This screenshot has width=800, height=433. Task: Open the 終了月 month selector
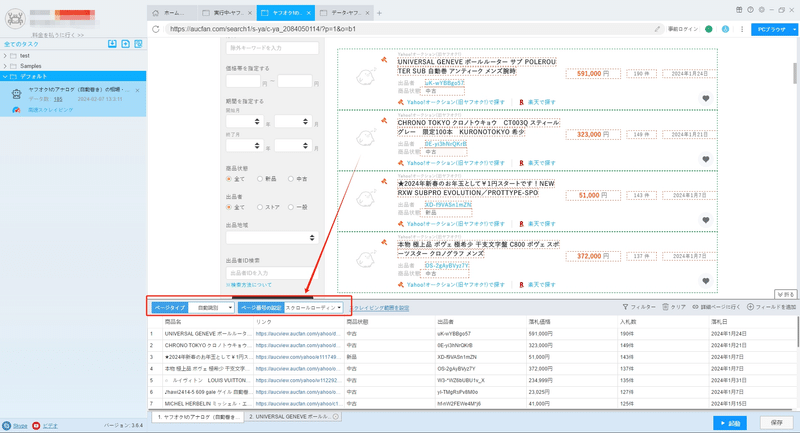(x=293, y=146)
